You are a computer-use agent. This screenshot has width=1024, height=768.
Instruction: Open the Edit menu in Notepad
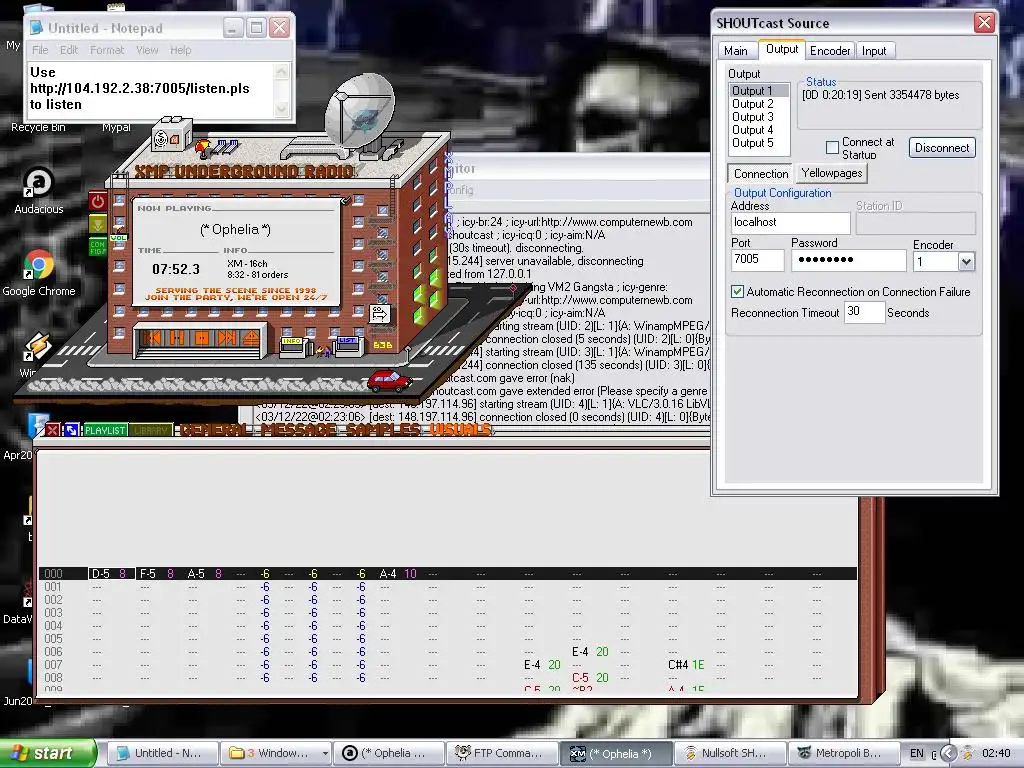point(69,50)
